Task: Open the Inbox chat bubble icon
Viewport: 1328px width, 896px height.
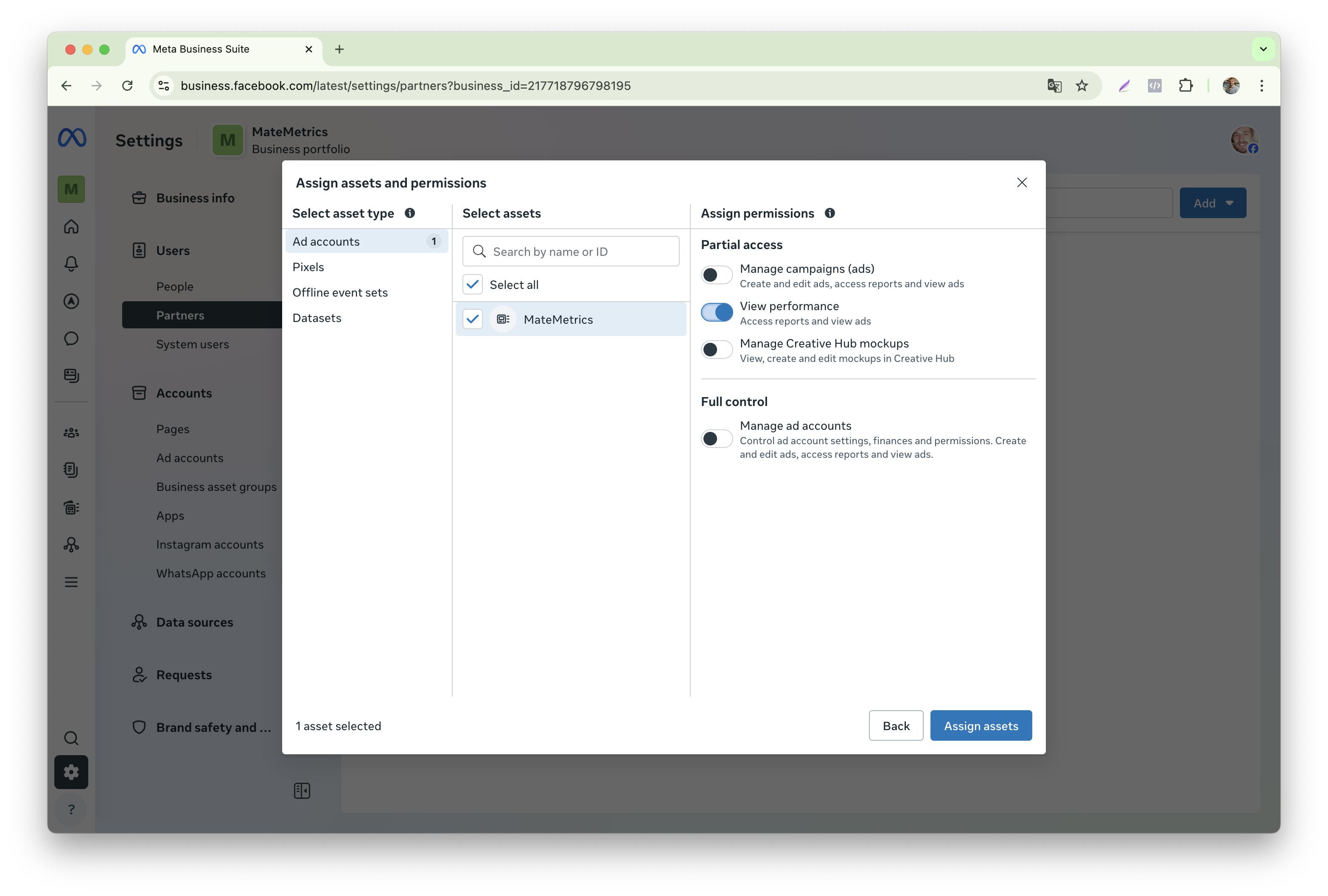Action: 71,338
